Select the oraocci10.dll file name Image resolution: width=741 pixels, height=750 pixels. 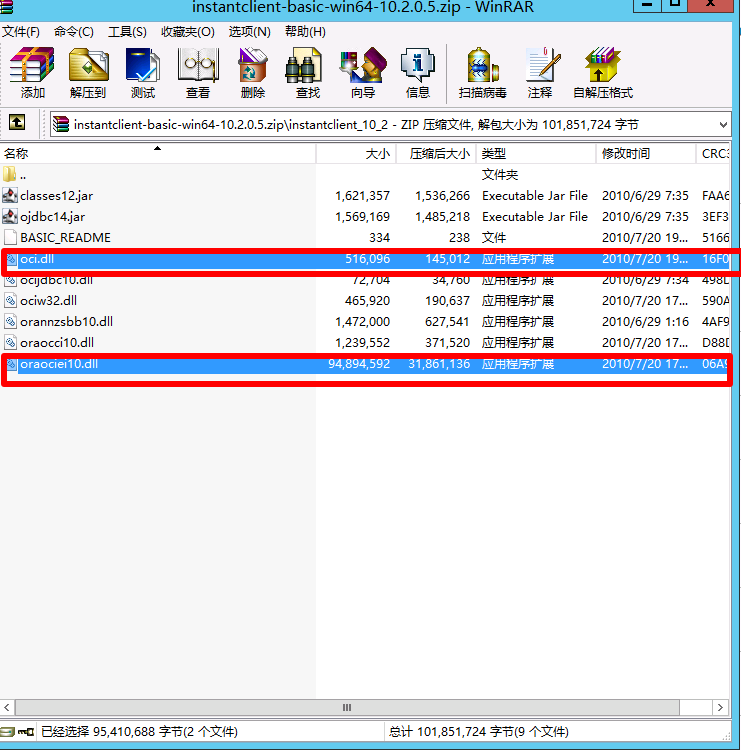click(57, 343)
